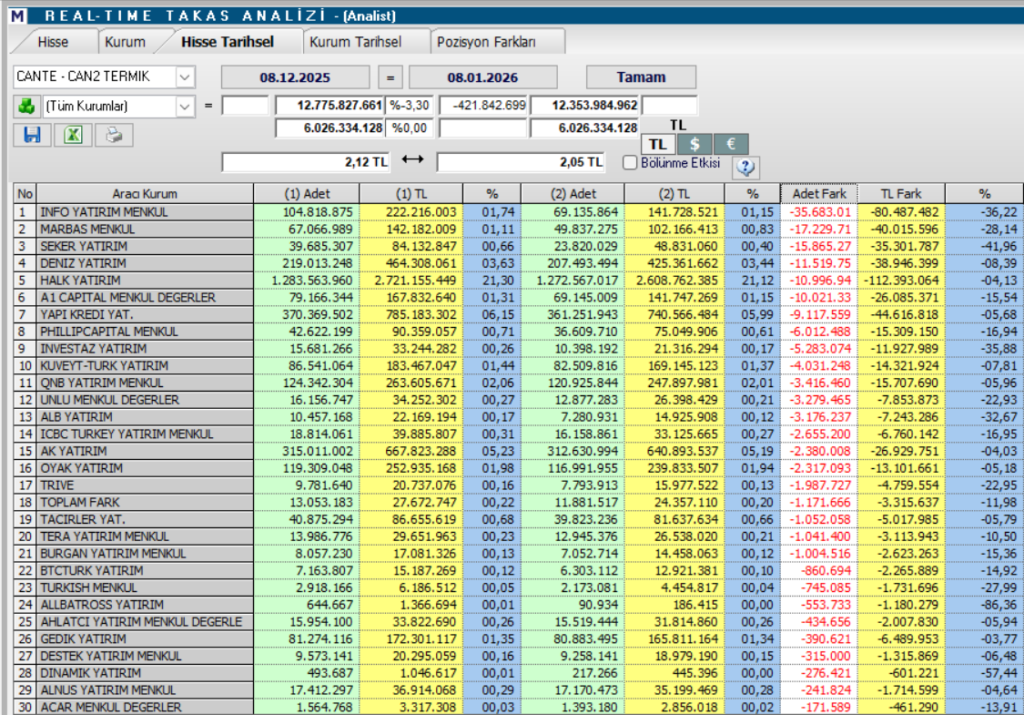
Task: Select the ICBC TURKEY YATIRIM MENKUL row
Action: coord(519,434)
